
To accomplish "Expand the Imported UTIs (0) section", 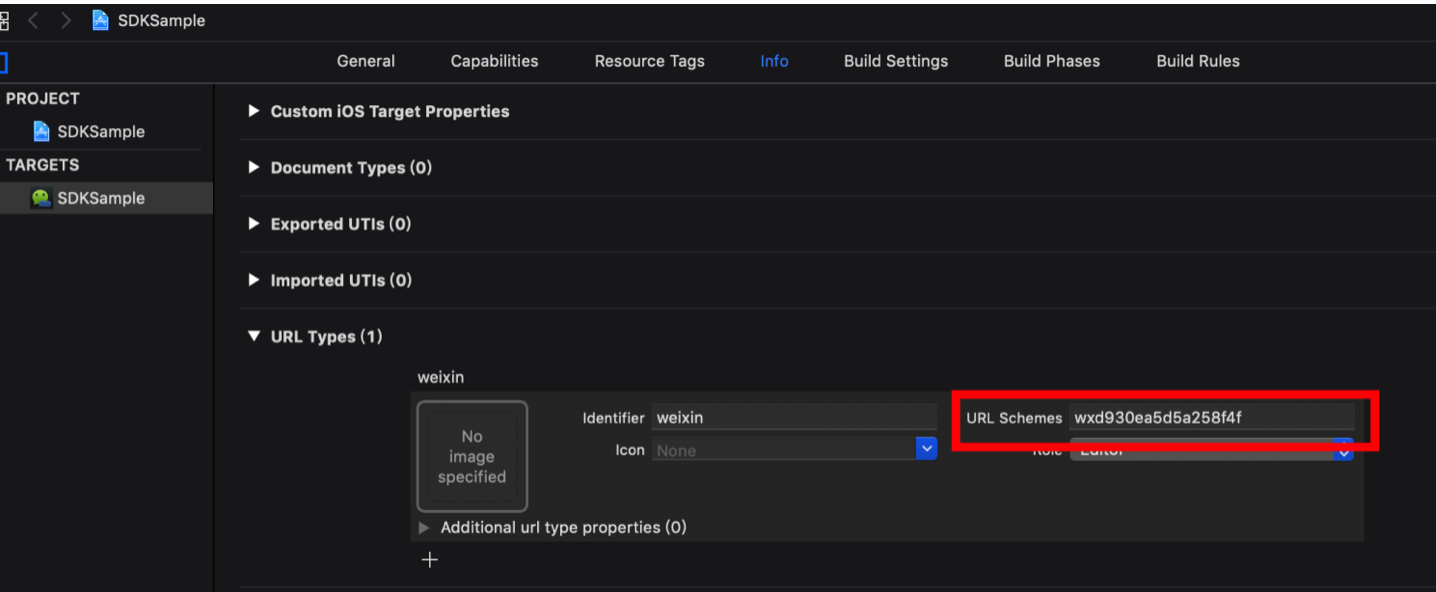I will [254, 280].
